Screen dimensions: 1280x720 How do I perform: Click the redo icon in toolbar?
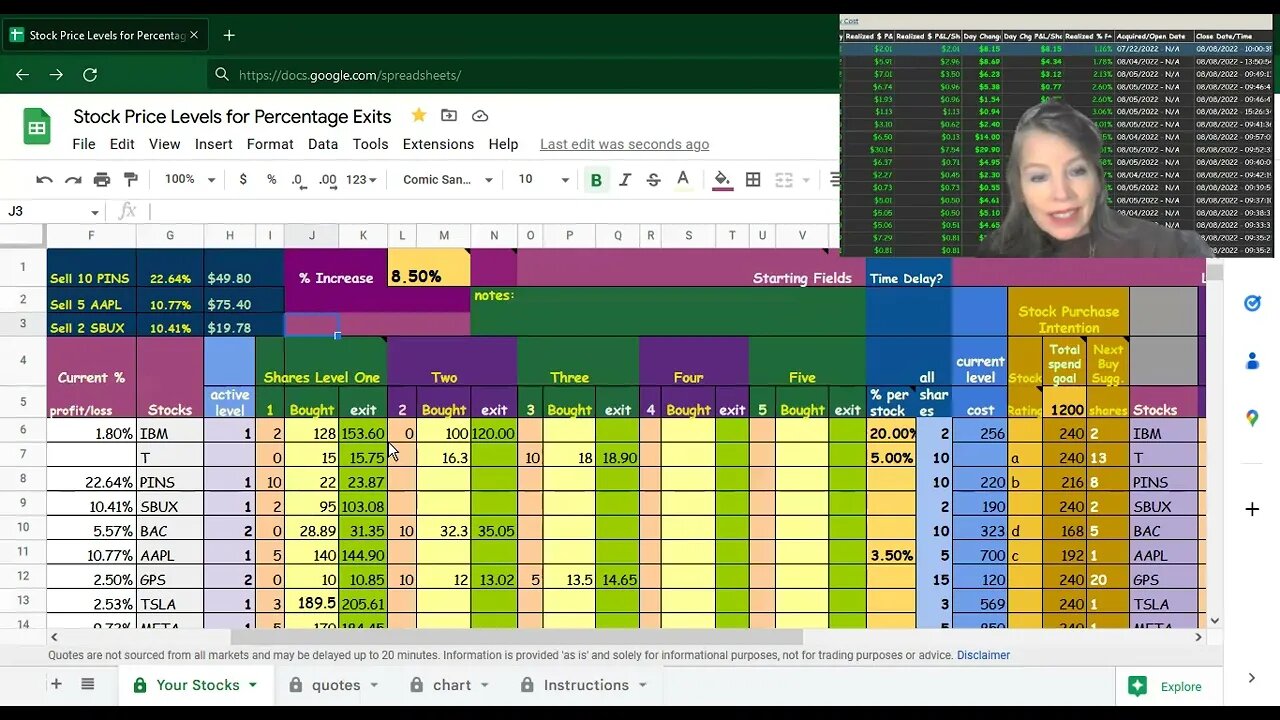coord(73,180)
